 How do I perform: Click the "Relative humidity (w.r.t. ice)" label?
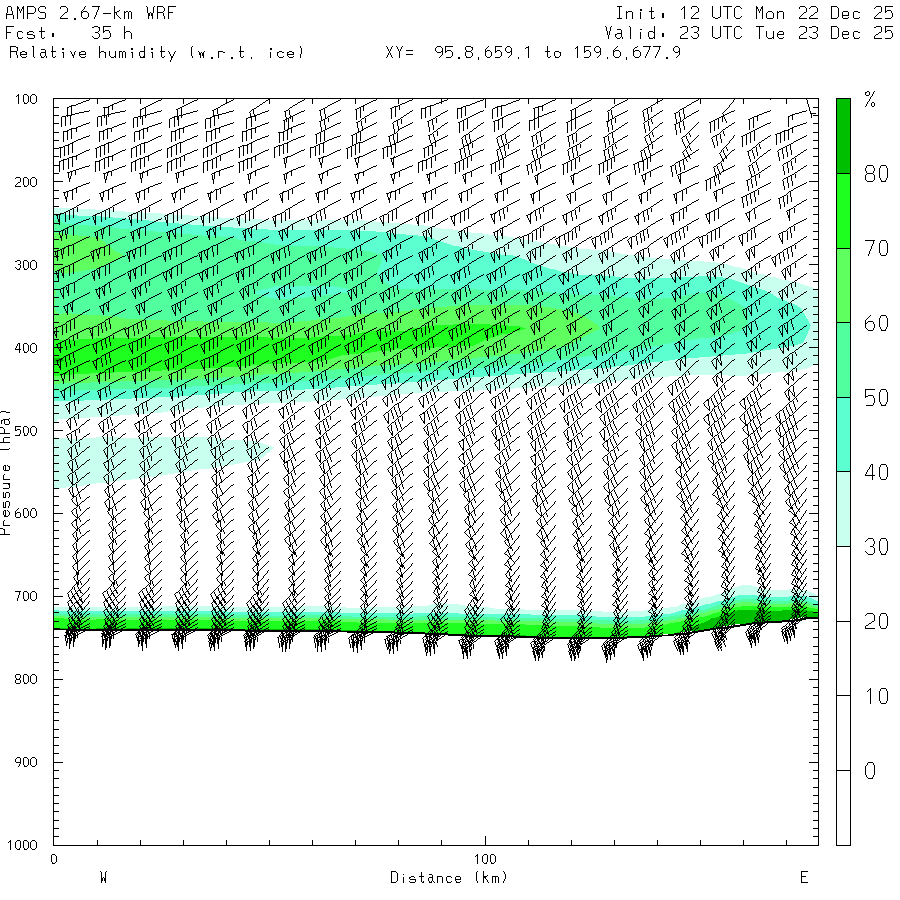(x=156, y=53)
